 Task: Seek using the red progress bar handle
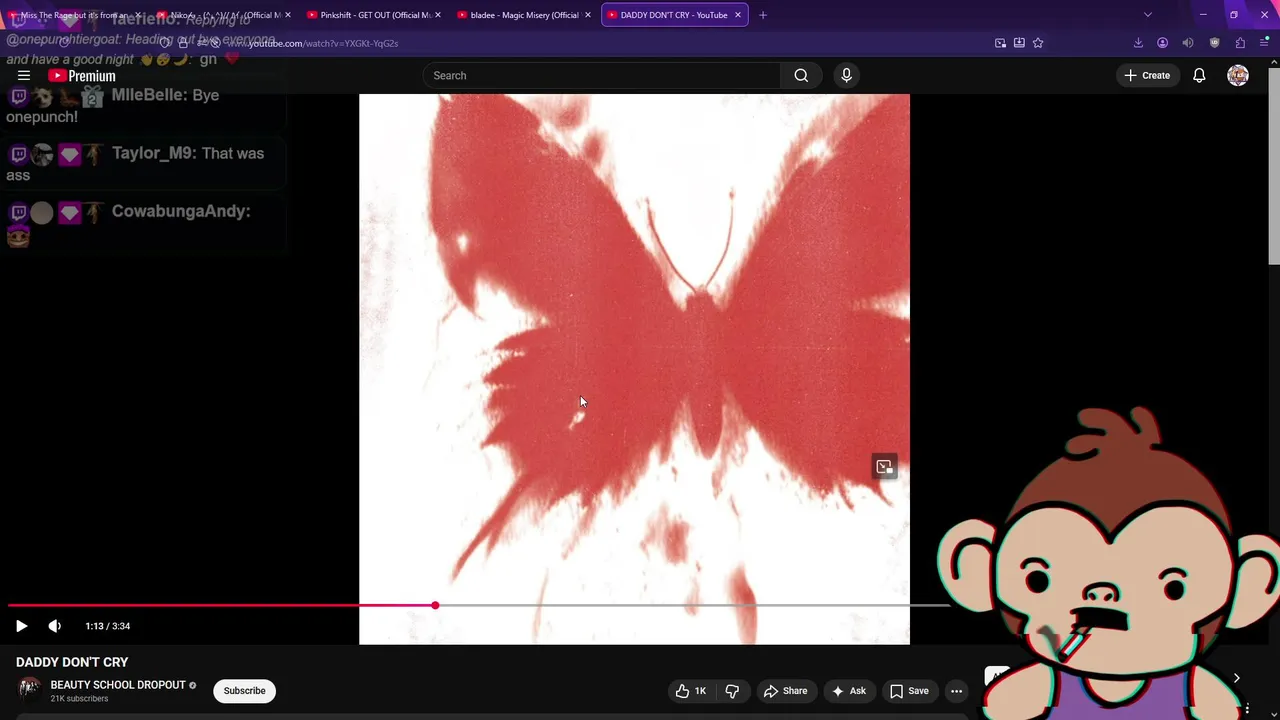435,606
